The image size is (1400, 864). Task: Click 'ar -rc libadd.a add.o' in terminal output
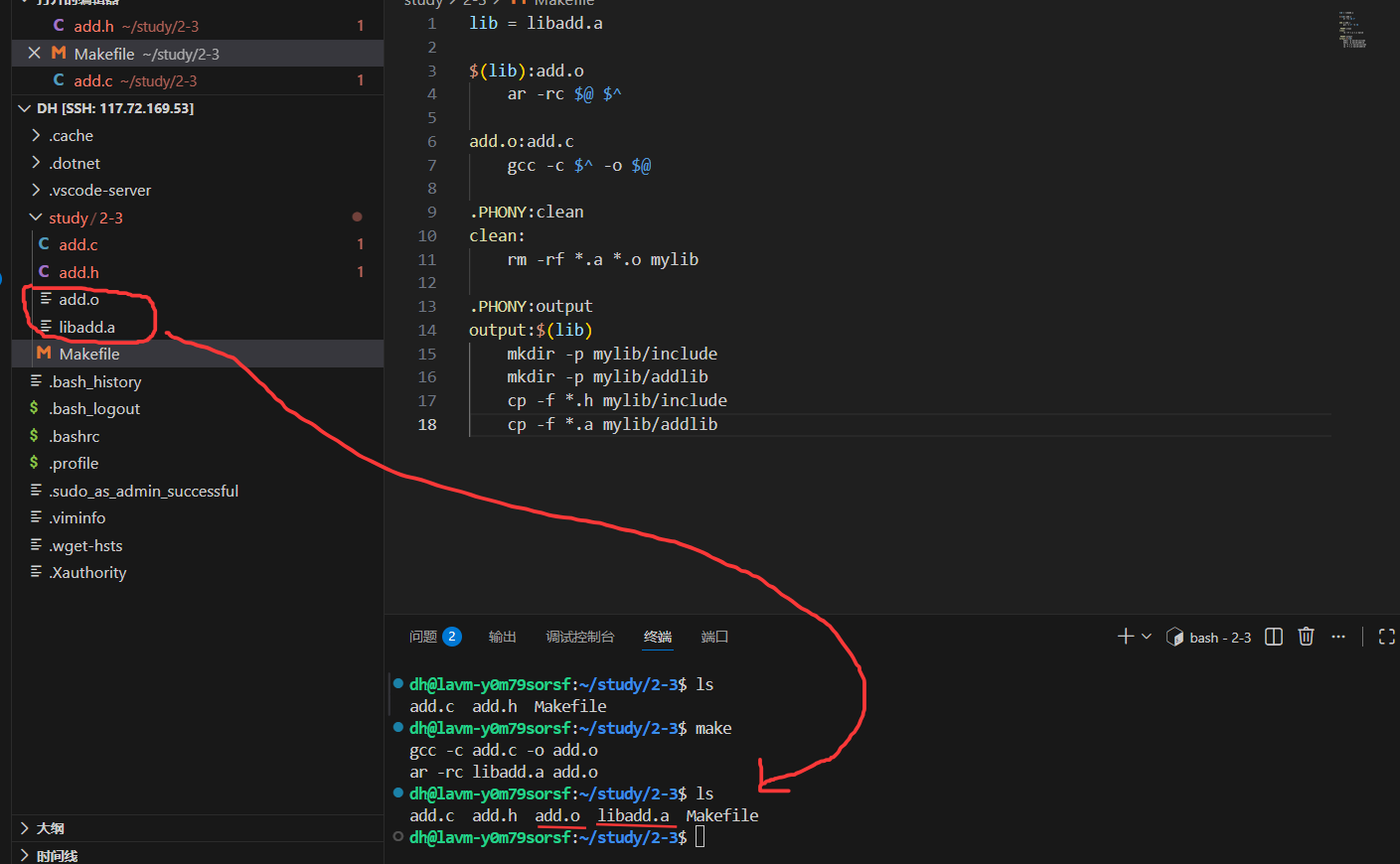[x=504, y=772]
